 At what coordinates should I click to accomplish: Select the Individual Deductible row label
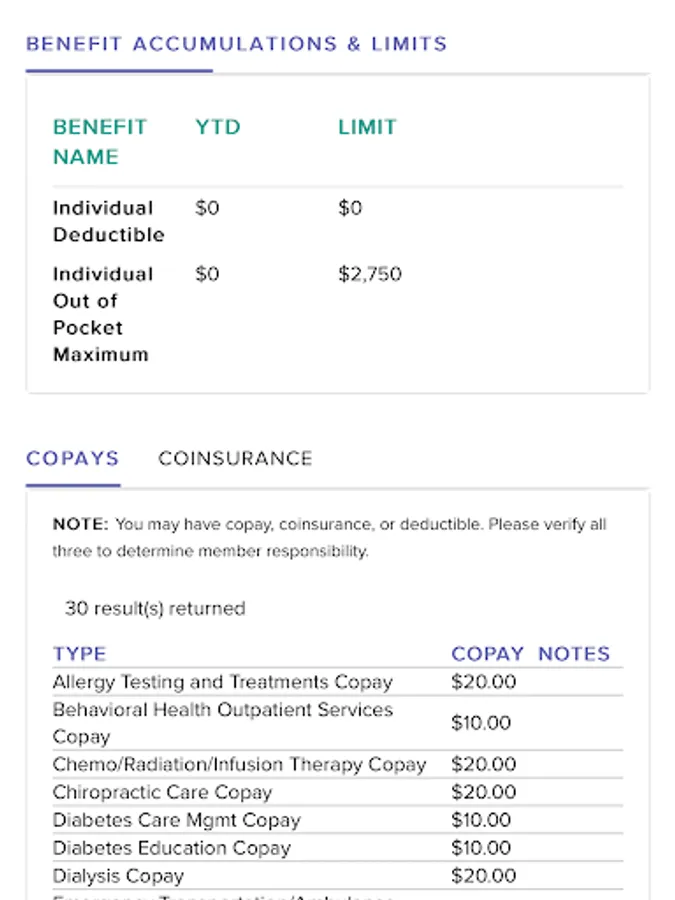pyautogui.click(x=108, y=221)
